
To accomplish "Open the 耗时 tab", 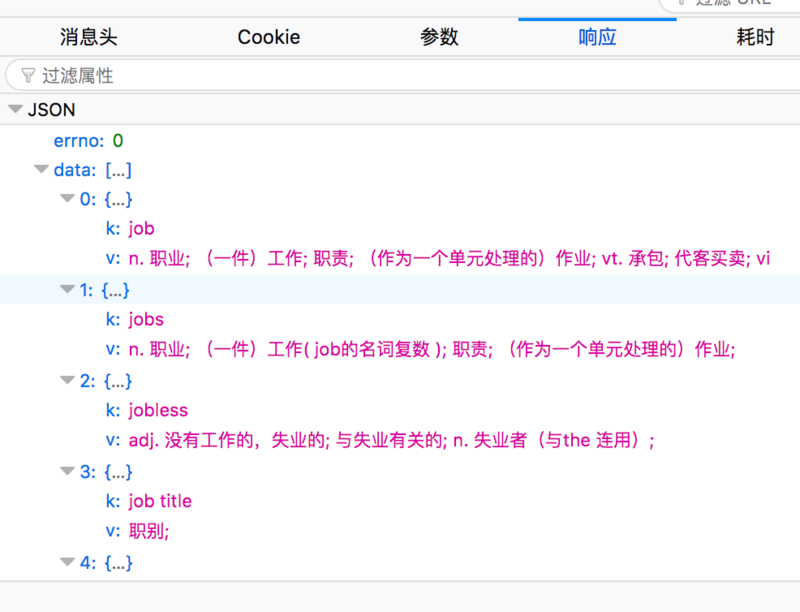I will pyautogui.click(x=755, y=37).
